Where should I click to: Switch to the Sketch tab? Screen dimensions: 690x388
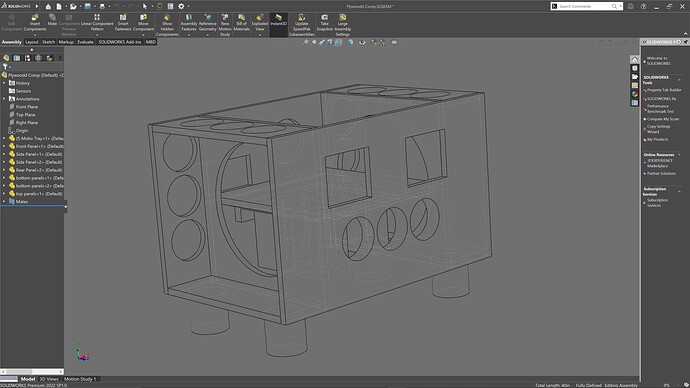click(48, 42)
